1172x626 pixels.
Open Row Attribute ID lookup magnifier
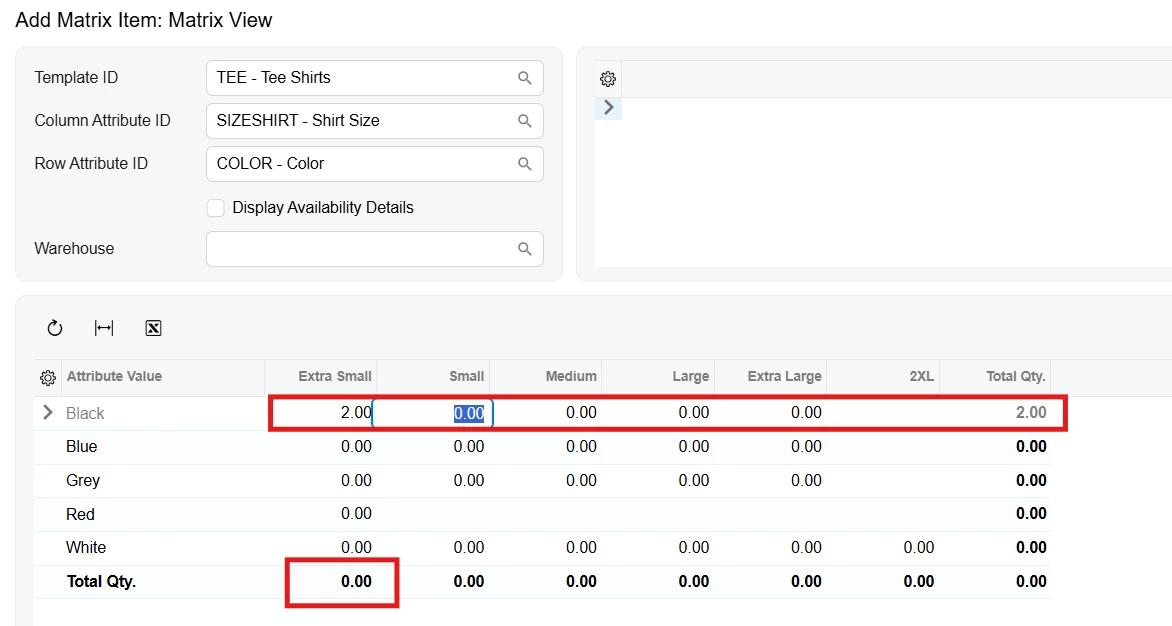pos(525,164)
